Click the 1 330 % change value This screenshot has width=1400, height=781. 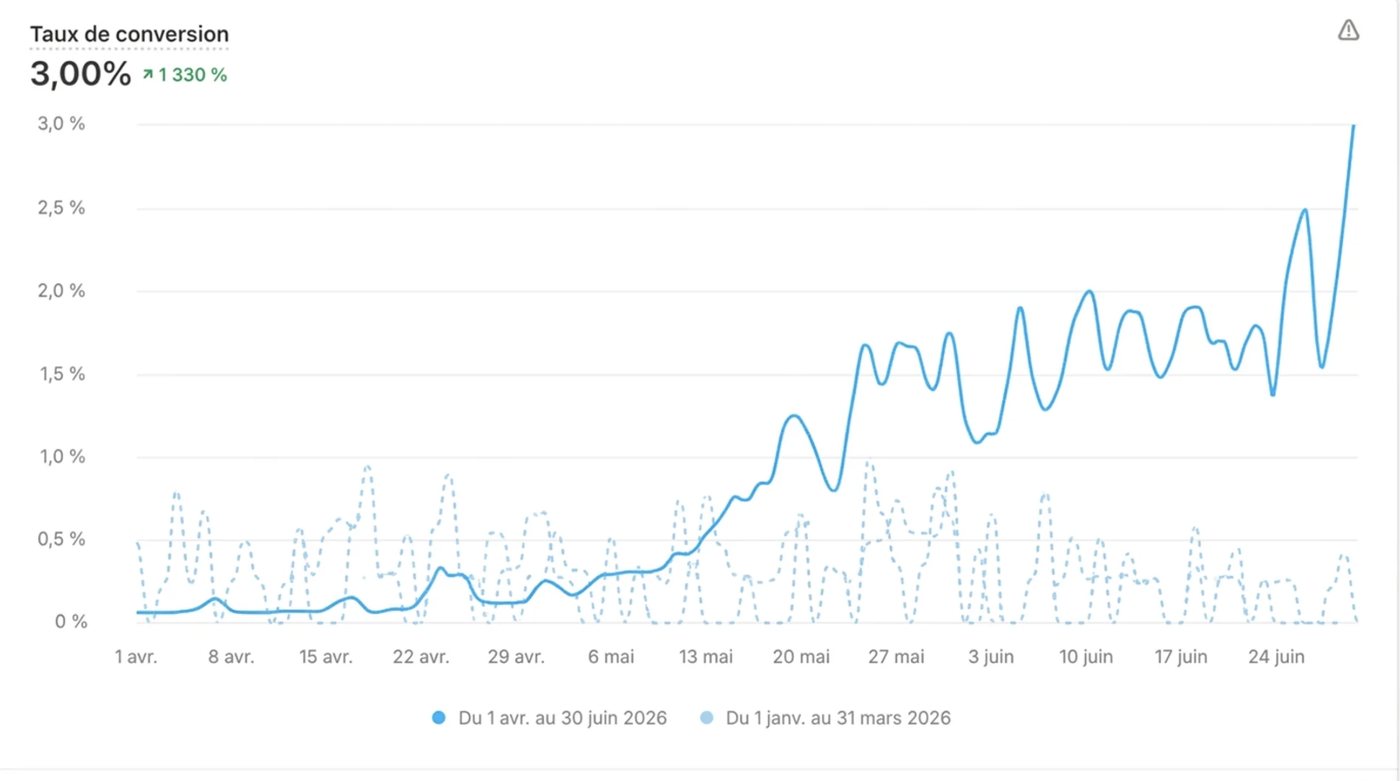click(192, 74)
